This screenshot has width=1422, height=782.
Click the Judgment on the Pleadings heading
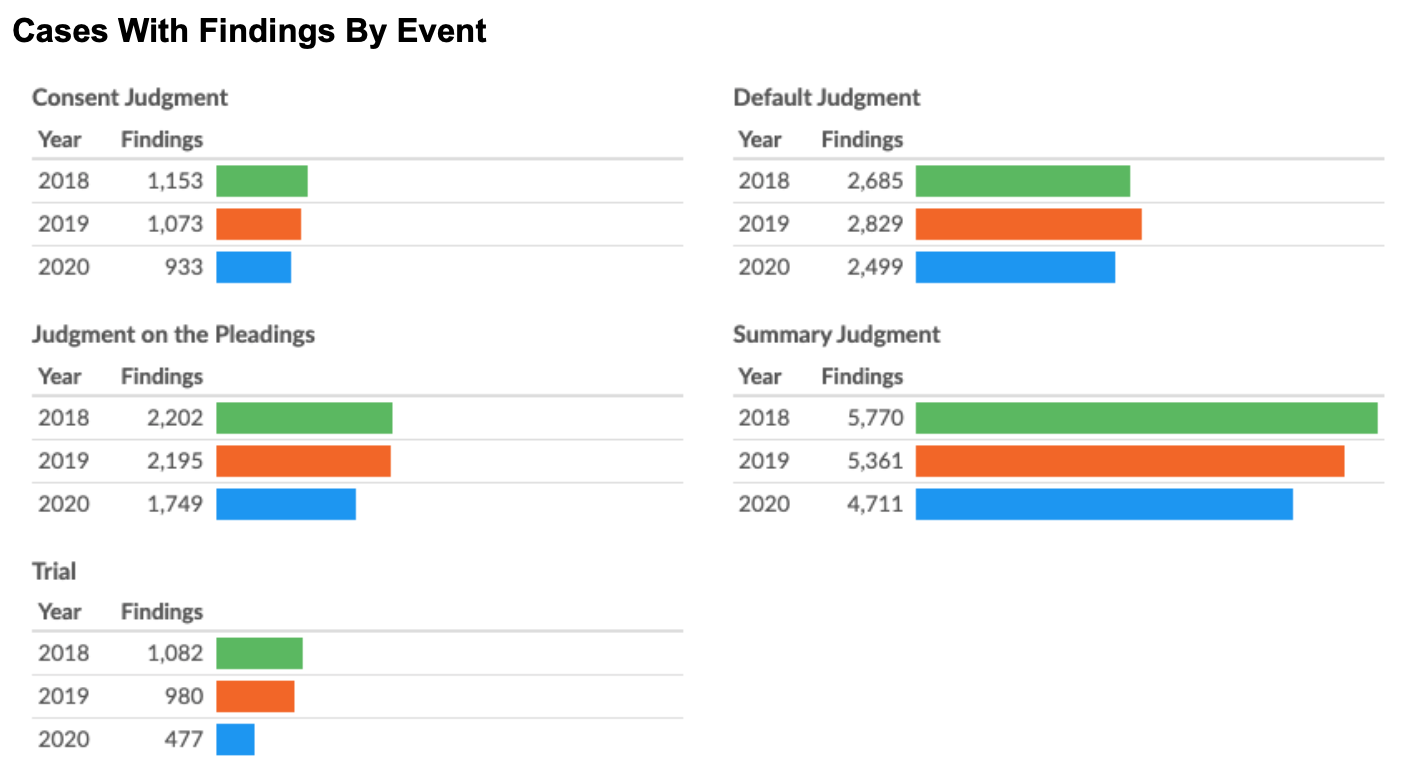pos(173,334)
